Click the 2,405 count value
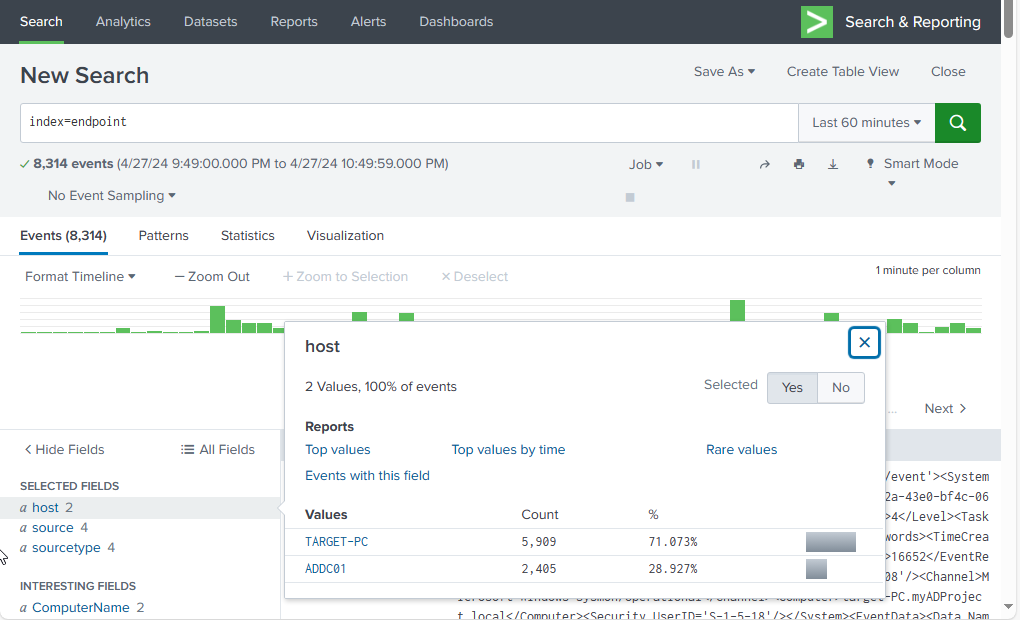Image resolution: width=1020 pixels, height=620 pixels. click(539, 569)
